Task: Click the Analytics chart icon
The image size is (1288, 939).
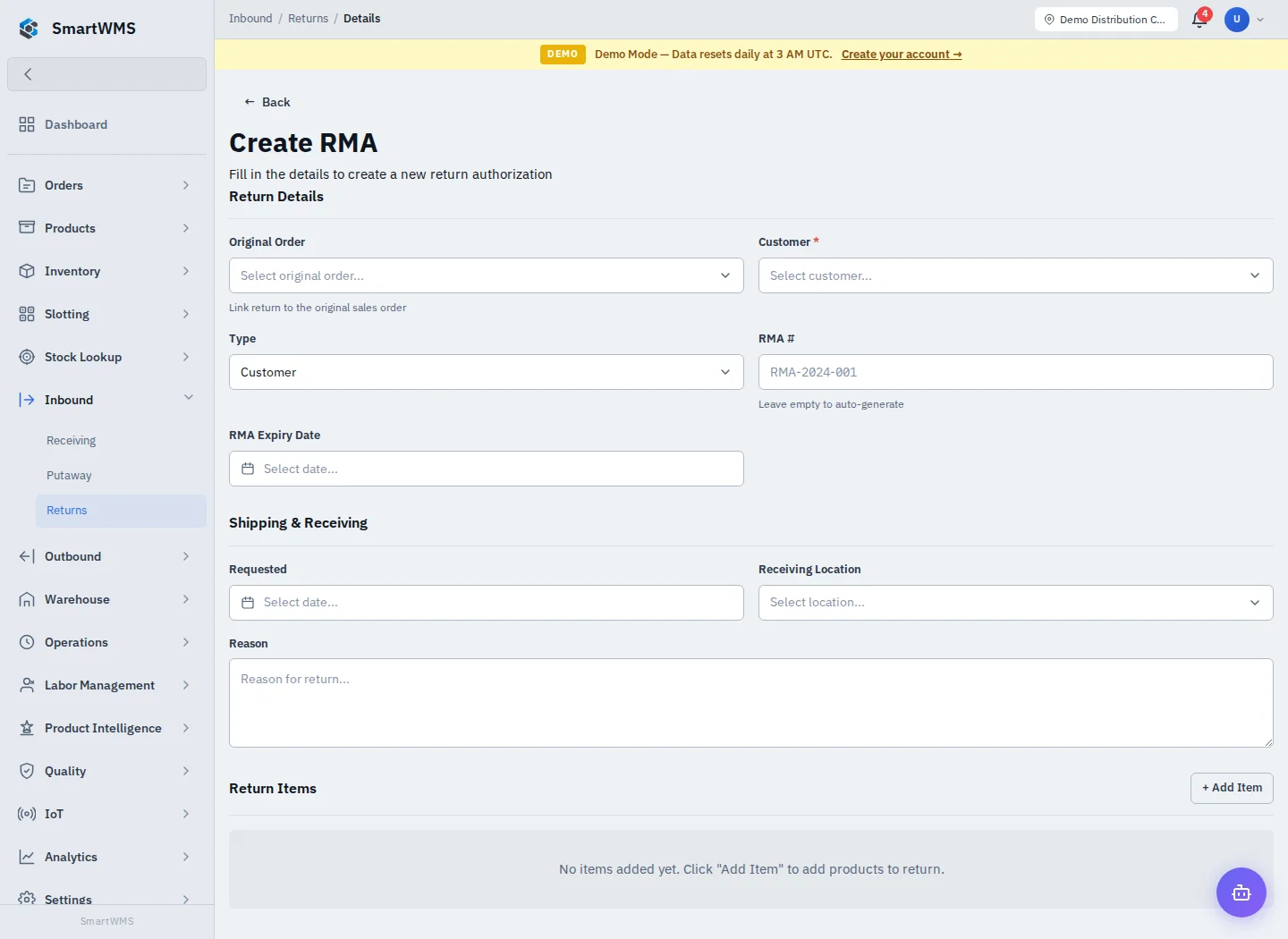Action: point(27,857)
